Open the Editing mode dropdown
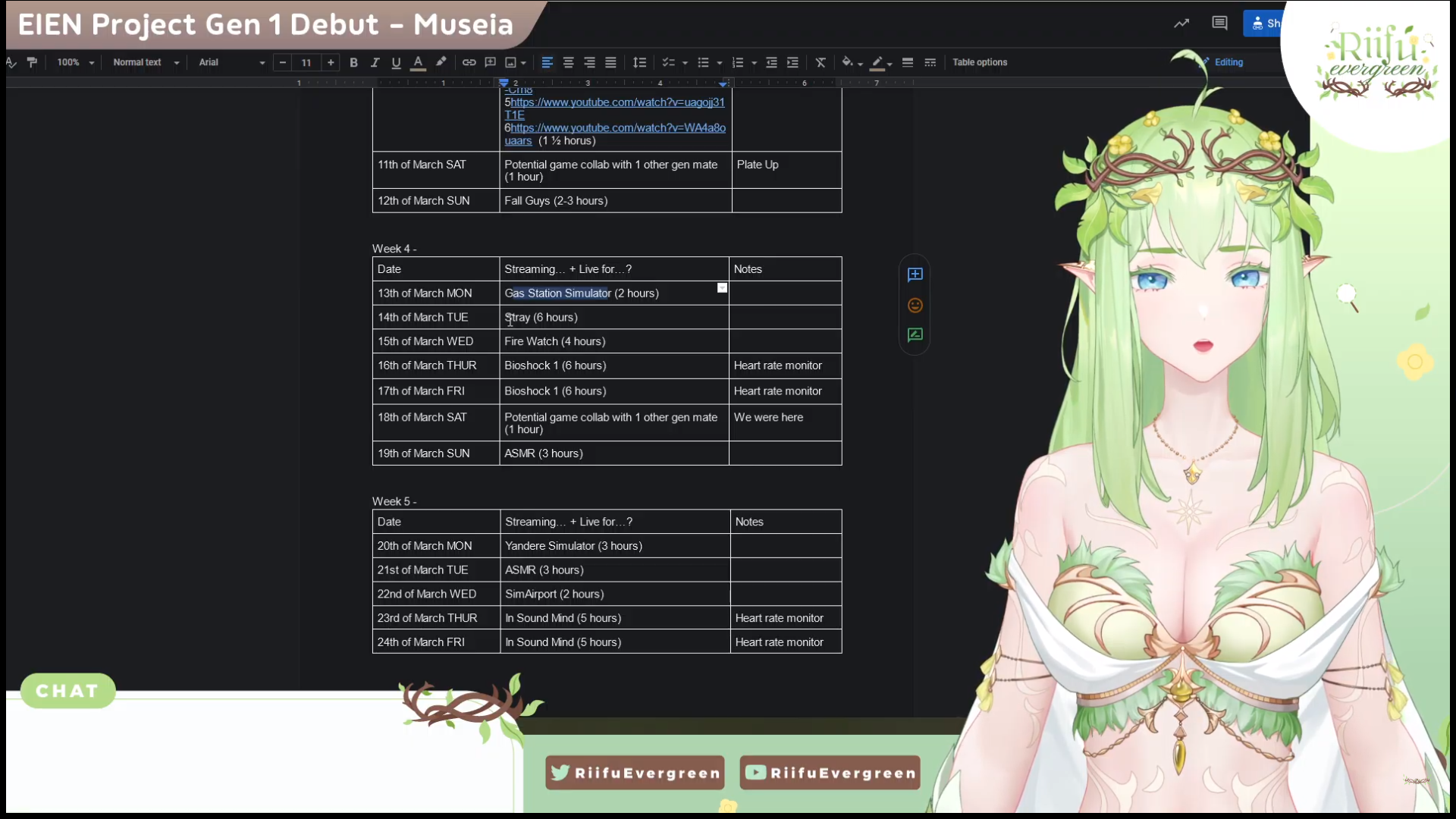Image resolution: width=1456 pixels, height=819 pixels. coord(1228,62)
